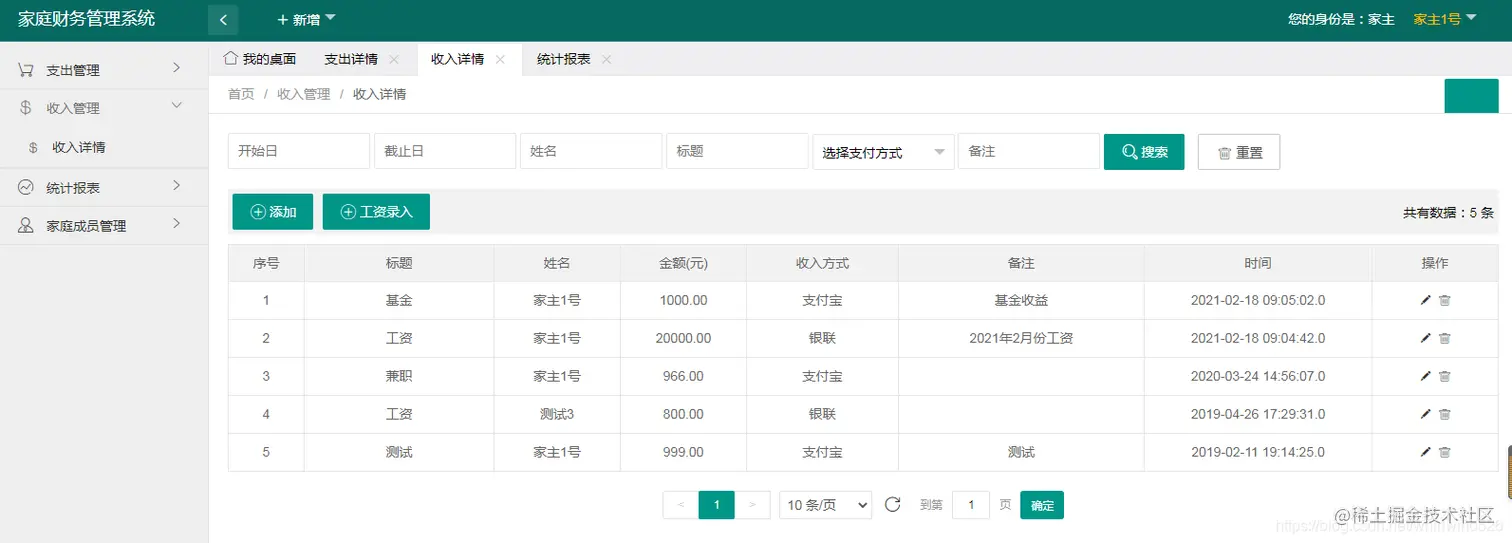Click the person icon beside 家庭成员管理
1512x543 pixels.
pos(26,226)
